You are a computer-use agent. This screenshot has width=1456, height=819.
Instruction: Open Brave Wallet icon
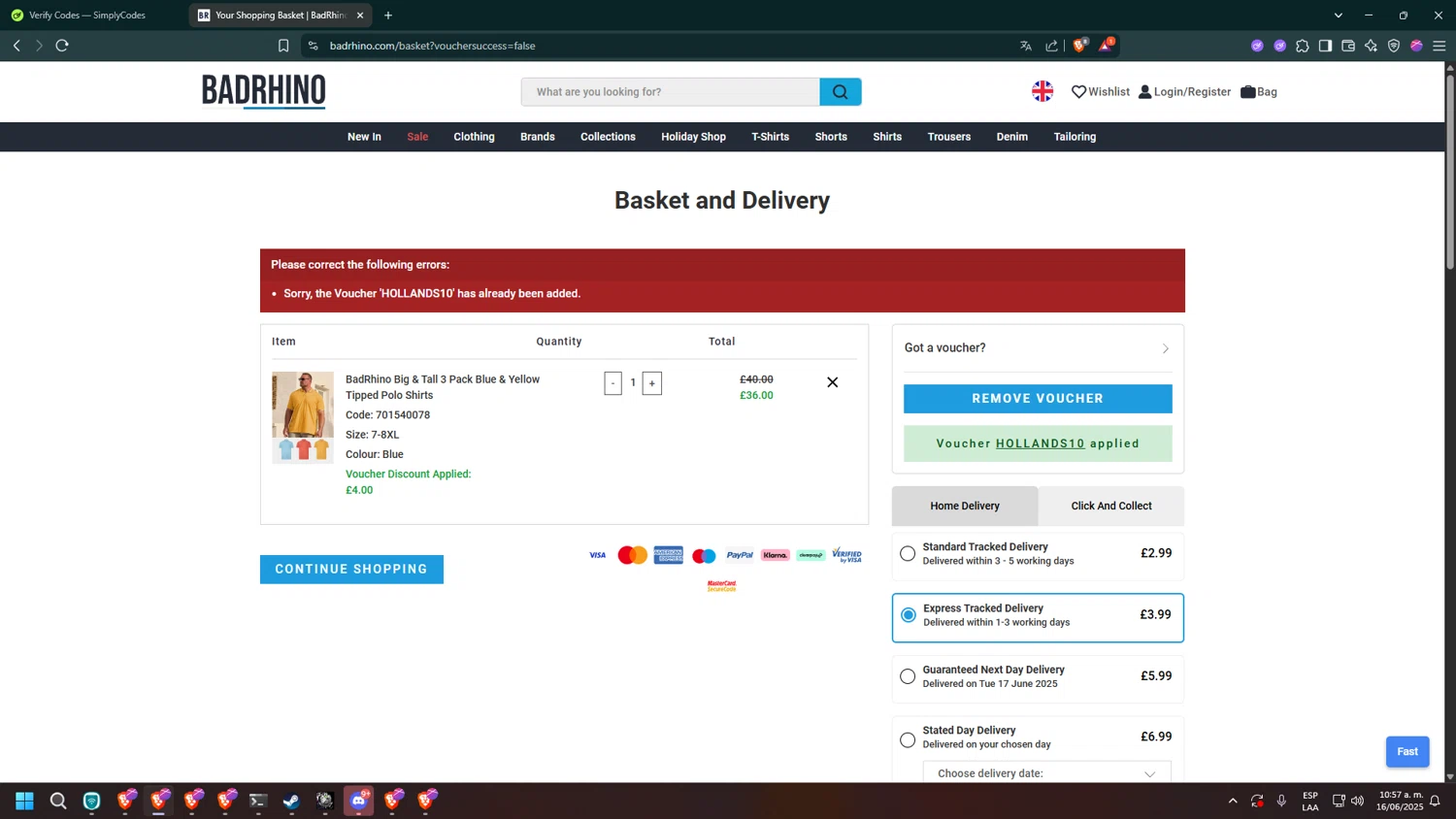1348,46
